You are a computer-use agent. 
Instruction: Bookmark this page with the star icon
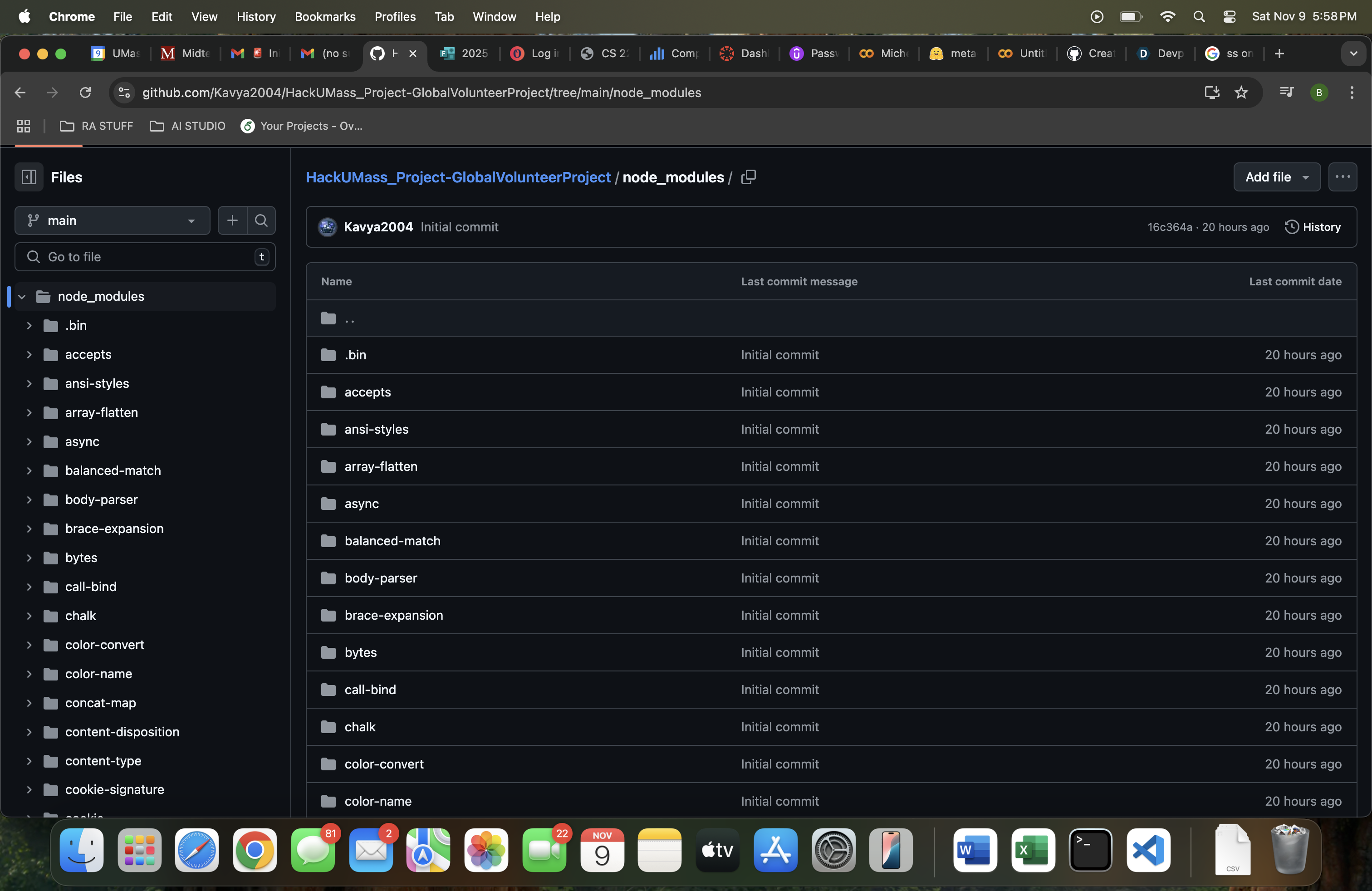tap(1241, 92)
